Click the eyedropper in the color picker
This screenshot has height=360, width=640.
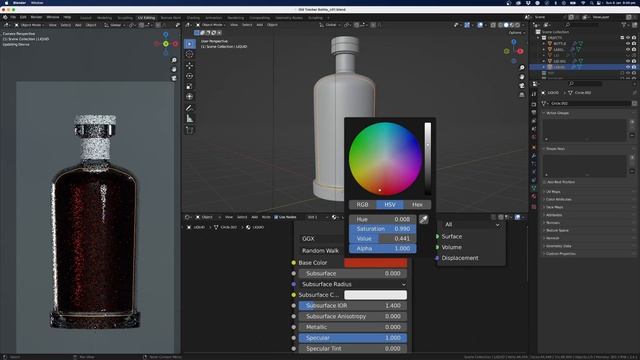pos(424,220)
